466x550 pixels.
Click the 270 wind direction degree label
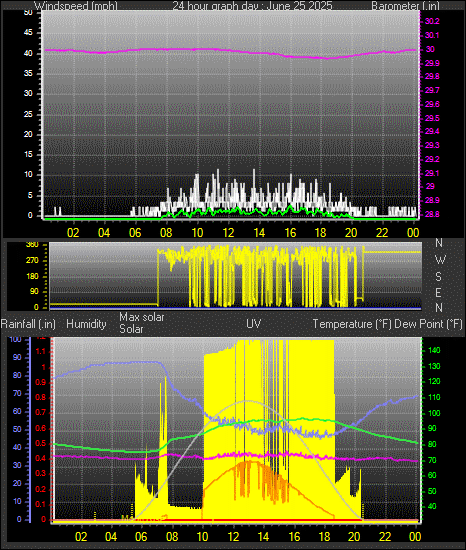pyautogui.click(x=32, y=261)
